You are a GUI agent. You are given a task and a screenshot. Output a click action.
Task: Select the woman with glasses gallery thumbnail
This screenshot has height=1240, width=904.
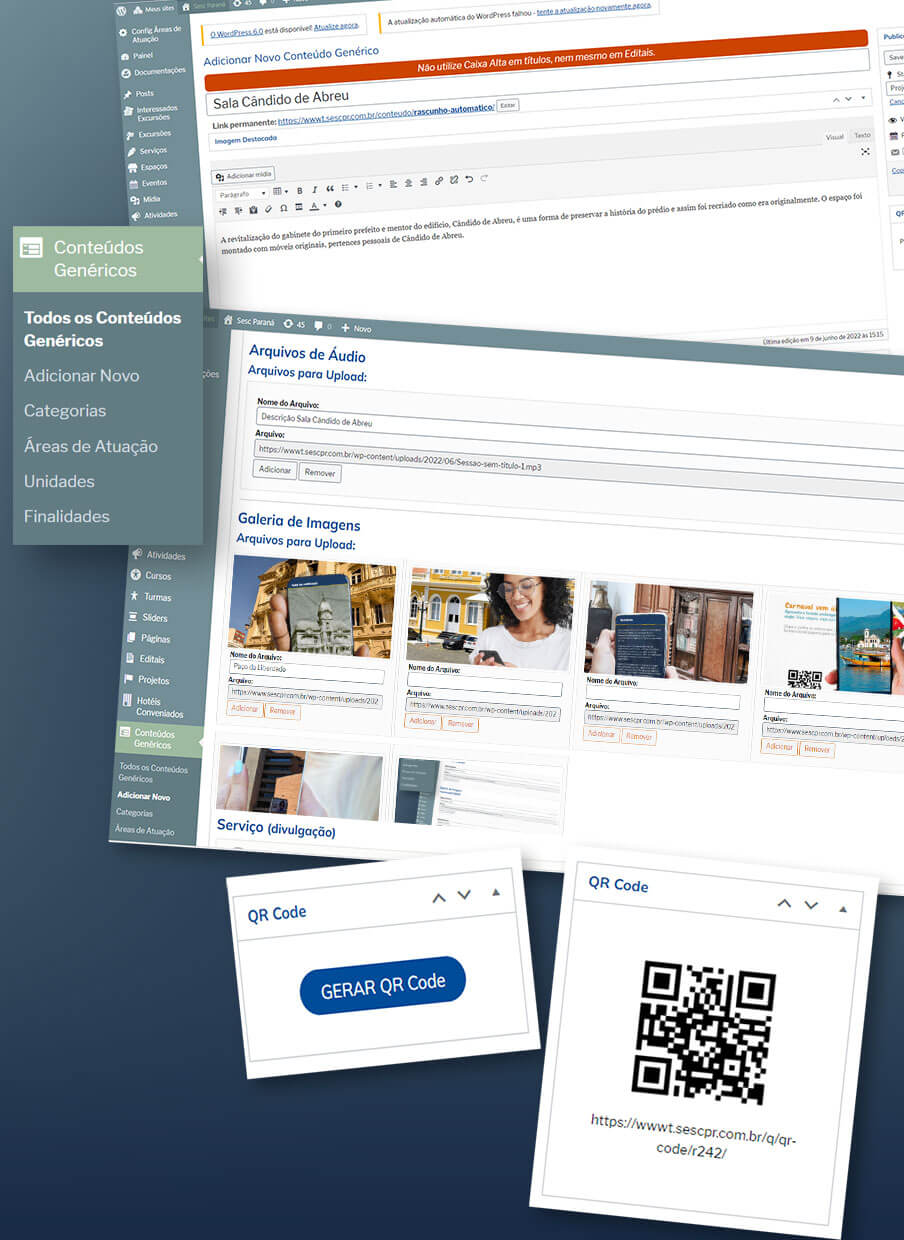[490, 618]
